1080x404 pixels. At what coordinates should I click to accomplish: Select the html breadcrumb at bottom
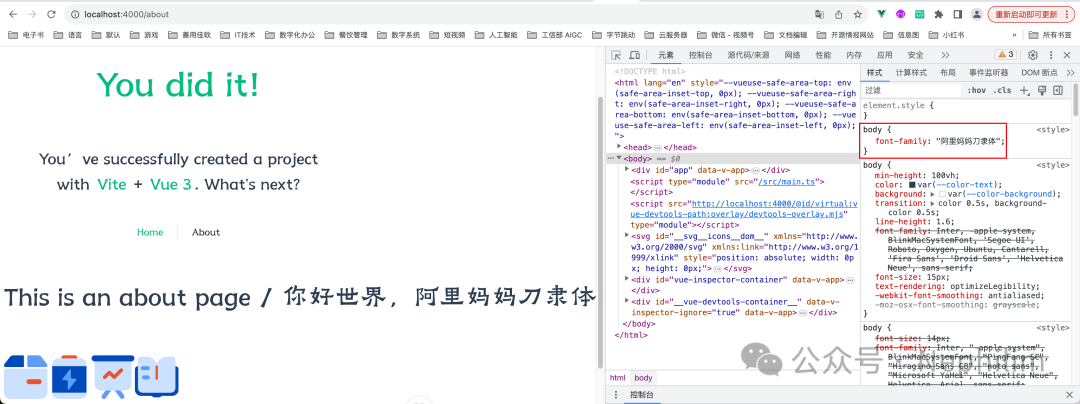point(618,378)
